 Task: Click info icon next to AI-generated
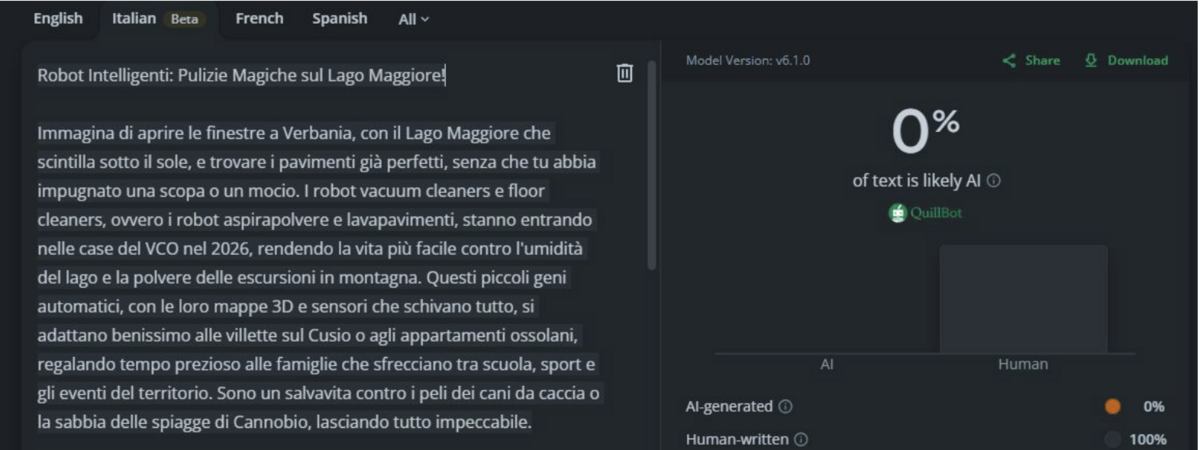tap(786, 407)
